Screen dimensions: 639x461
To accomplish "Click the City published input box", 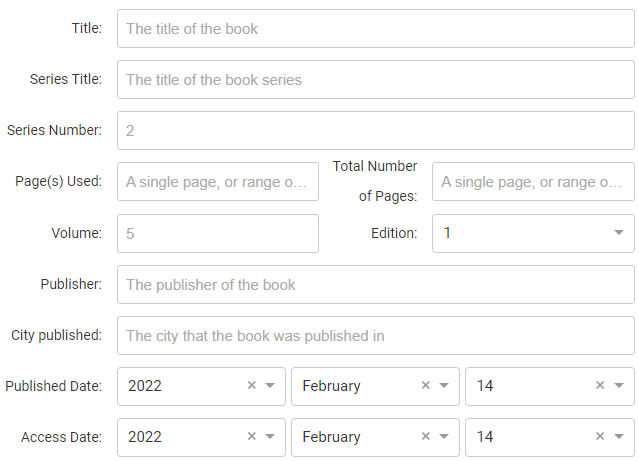I will point(375,335).
